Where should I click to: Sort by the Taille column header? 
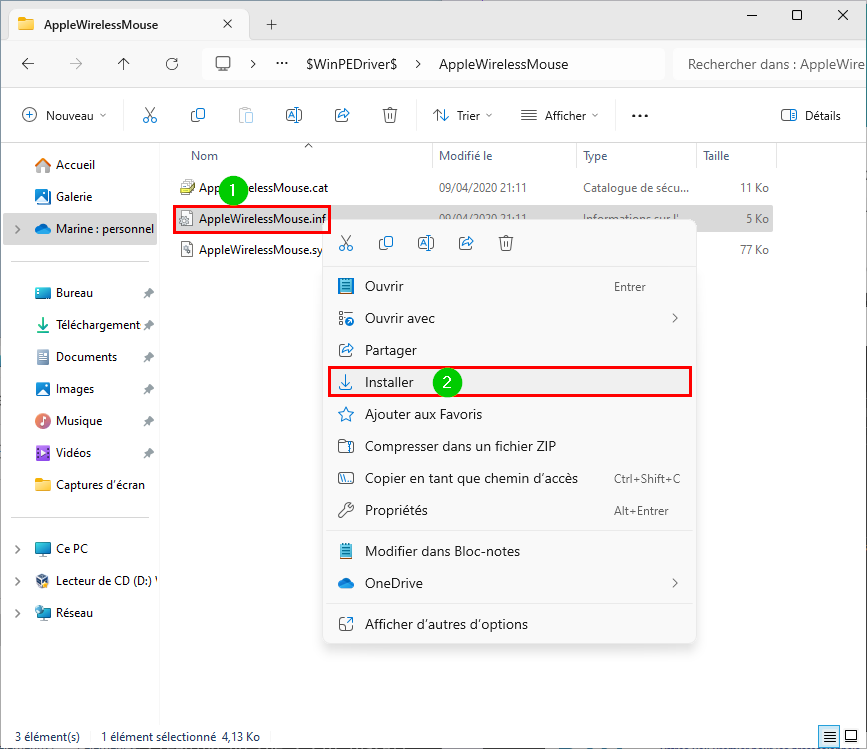tap(716, 156)
